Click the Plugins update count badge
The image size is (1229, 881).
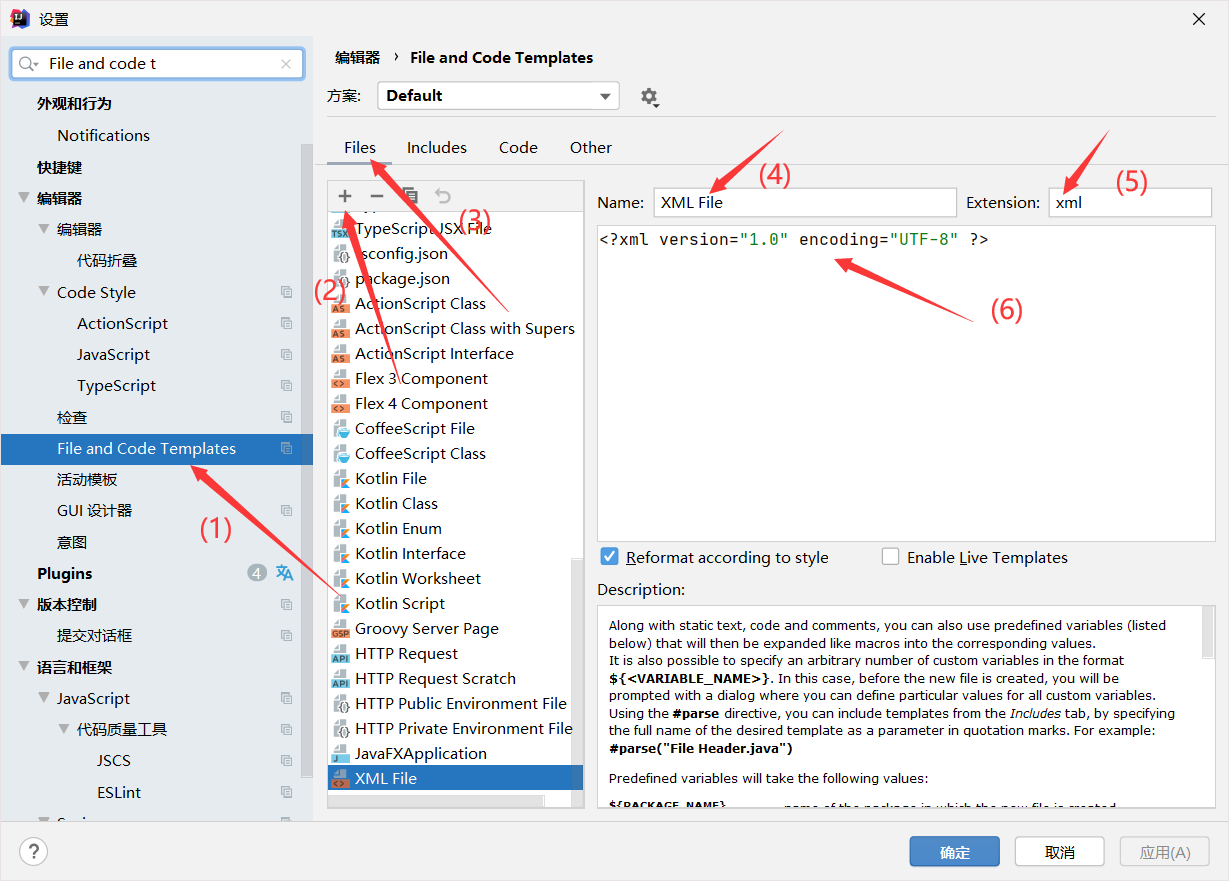point(257,573)
